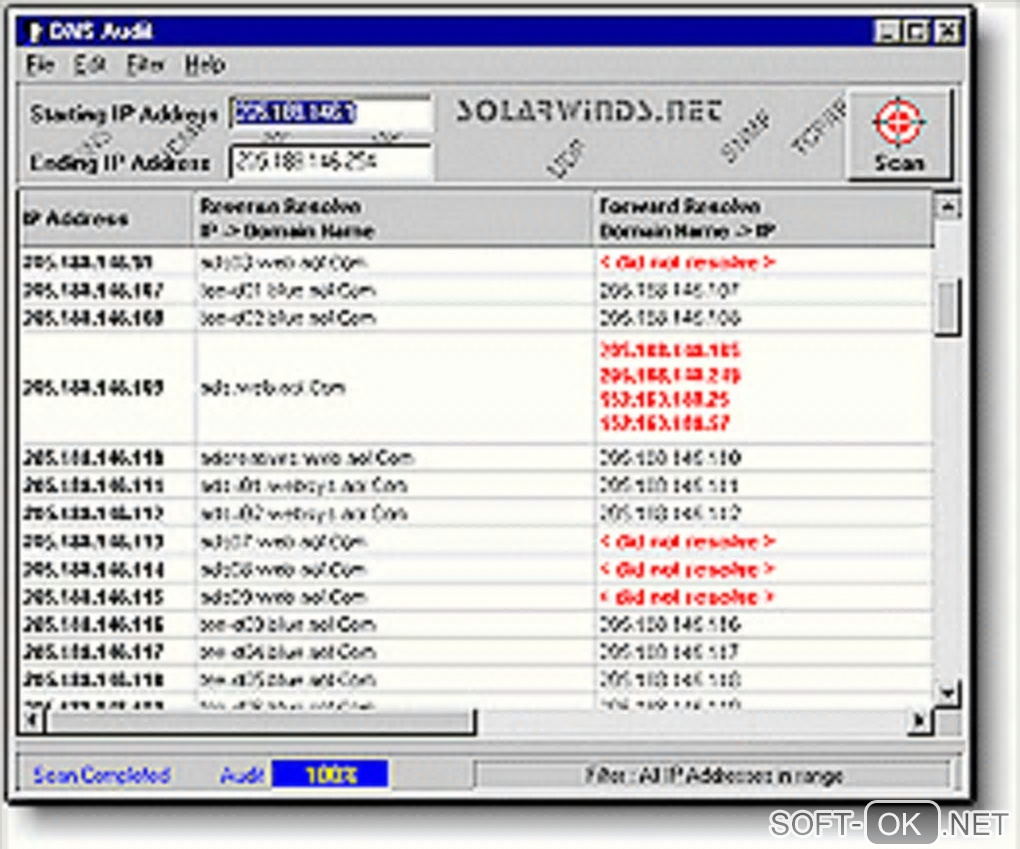Start the scan with the Scan button
1020x849 pixels.
click(899, 135)
